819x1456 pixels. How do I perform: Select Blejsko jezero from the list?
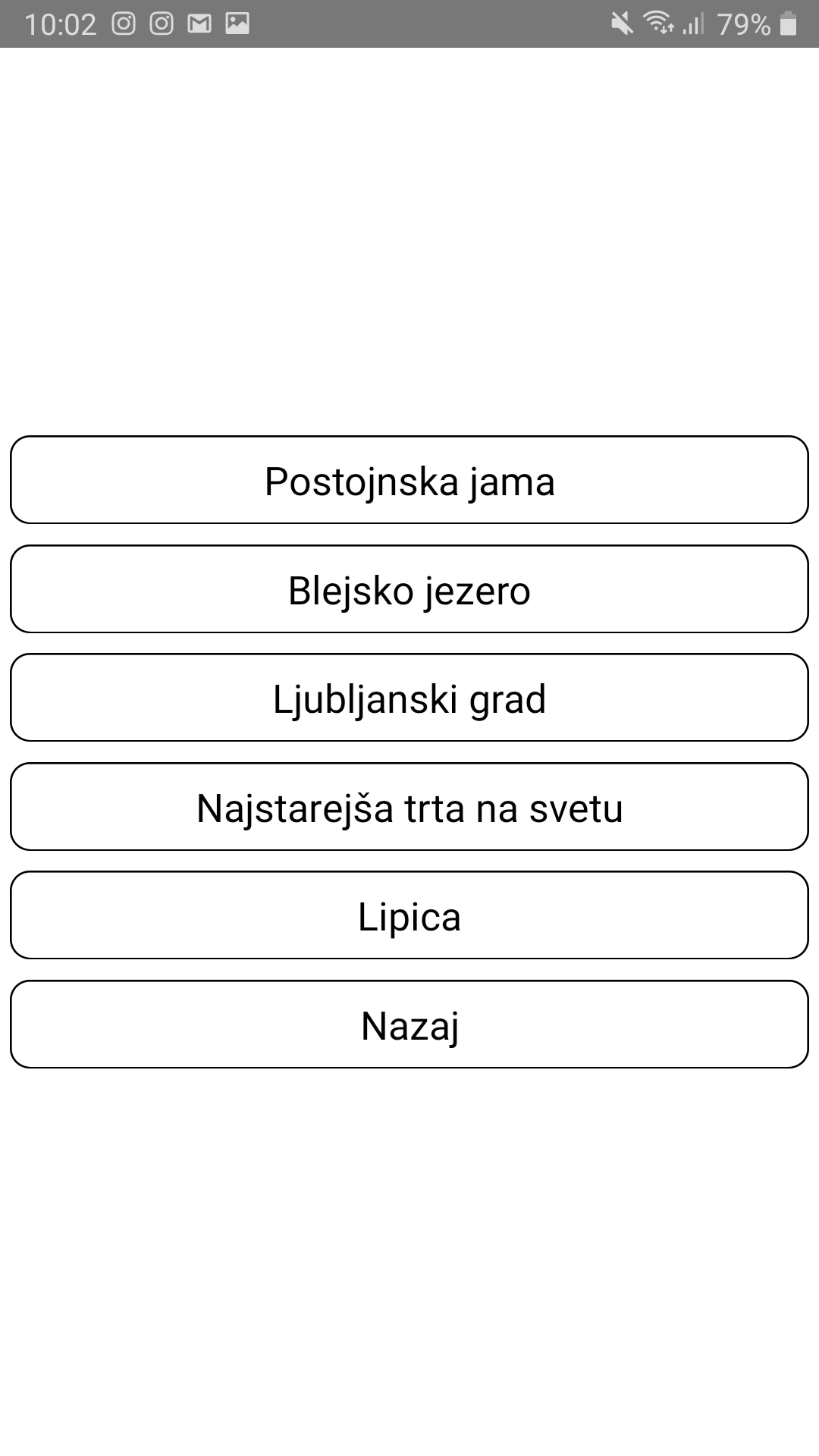pos(409,589)
